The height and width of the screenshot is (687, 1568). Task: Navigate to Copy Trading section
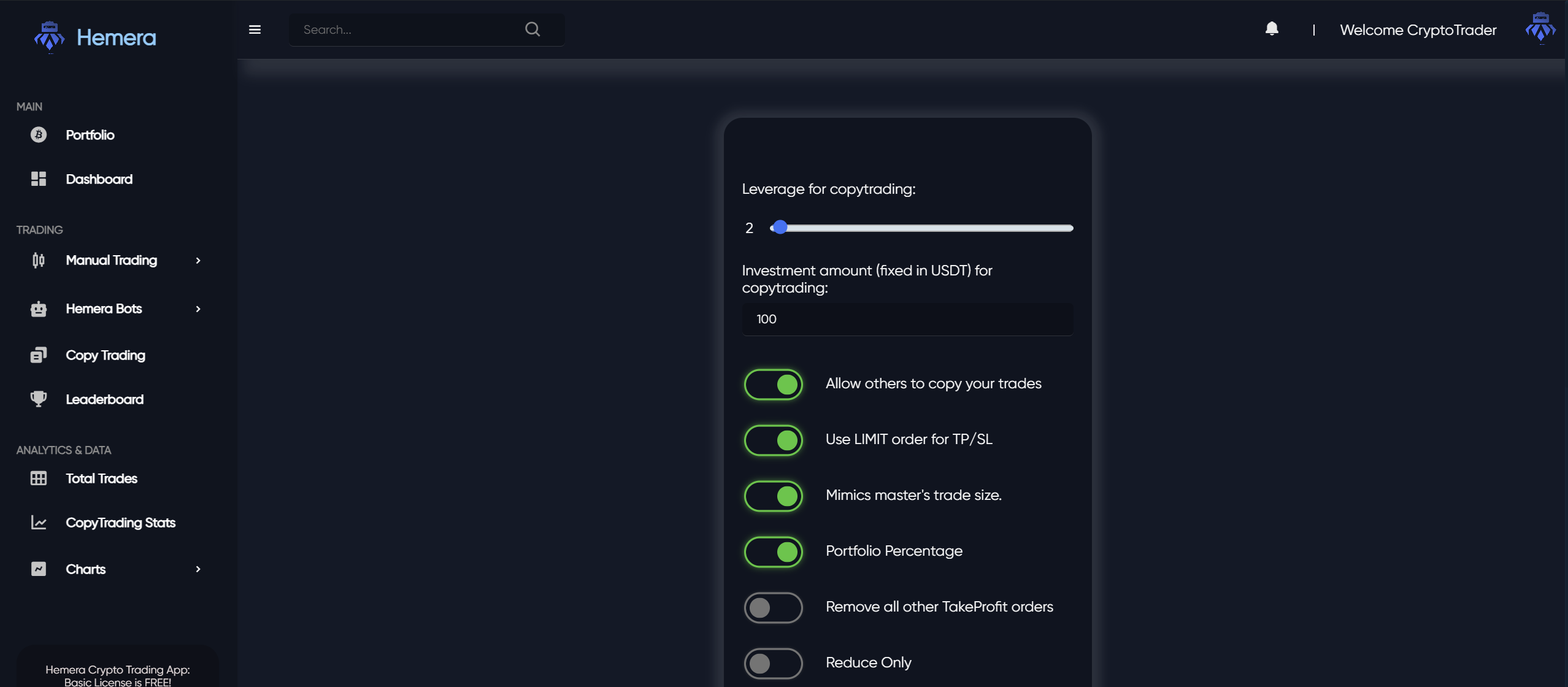click(x=105, y=354)
